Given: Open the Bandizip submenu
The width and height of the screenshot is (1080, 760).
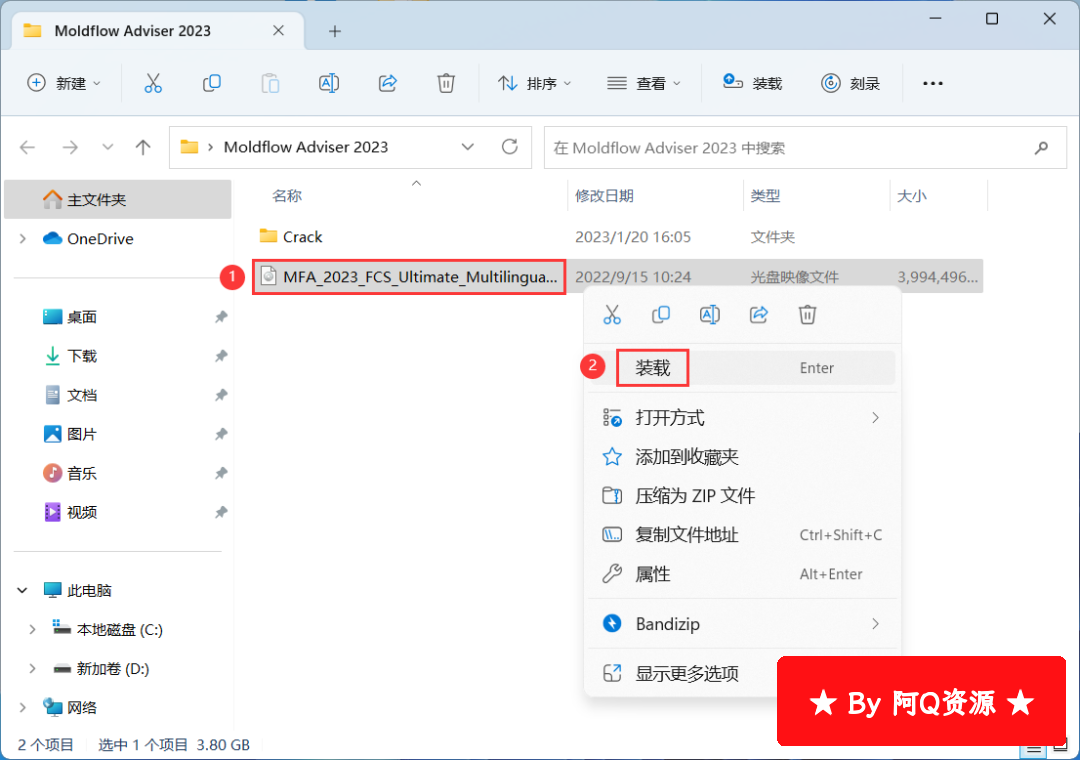Looking at the screenshot, I should click(742, 624).
